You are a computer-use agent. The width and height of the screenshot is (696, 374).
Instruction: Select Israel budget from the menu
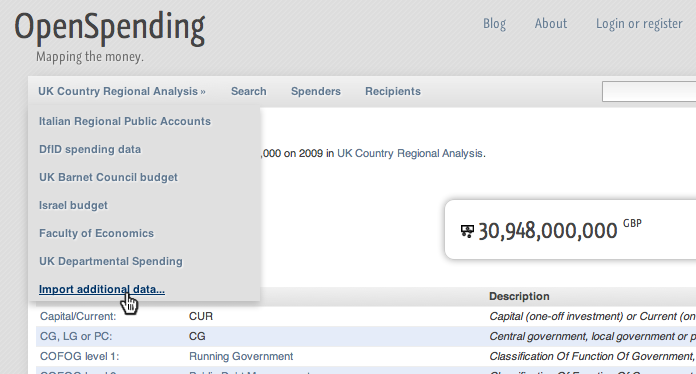(73, 205)
